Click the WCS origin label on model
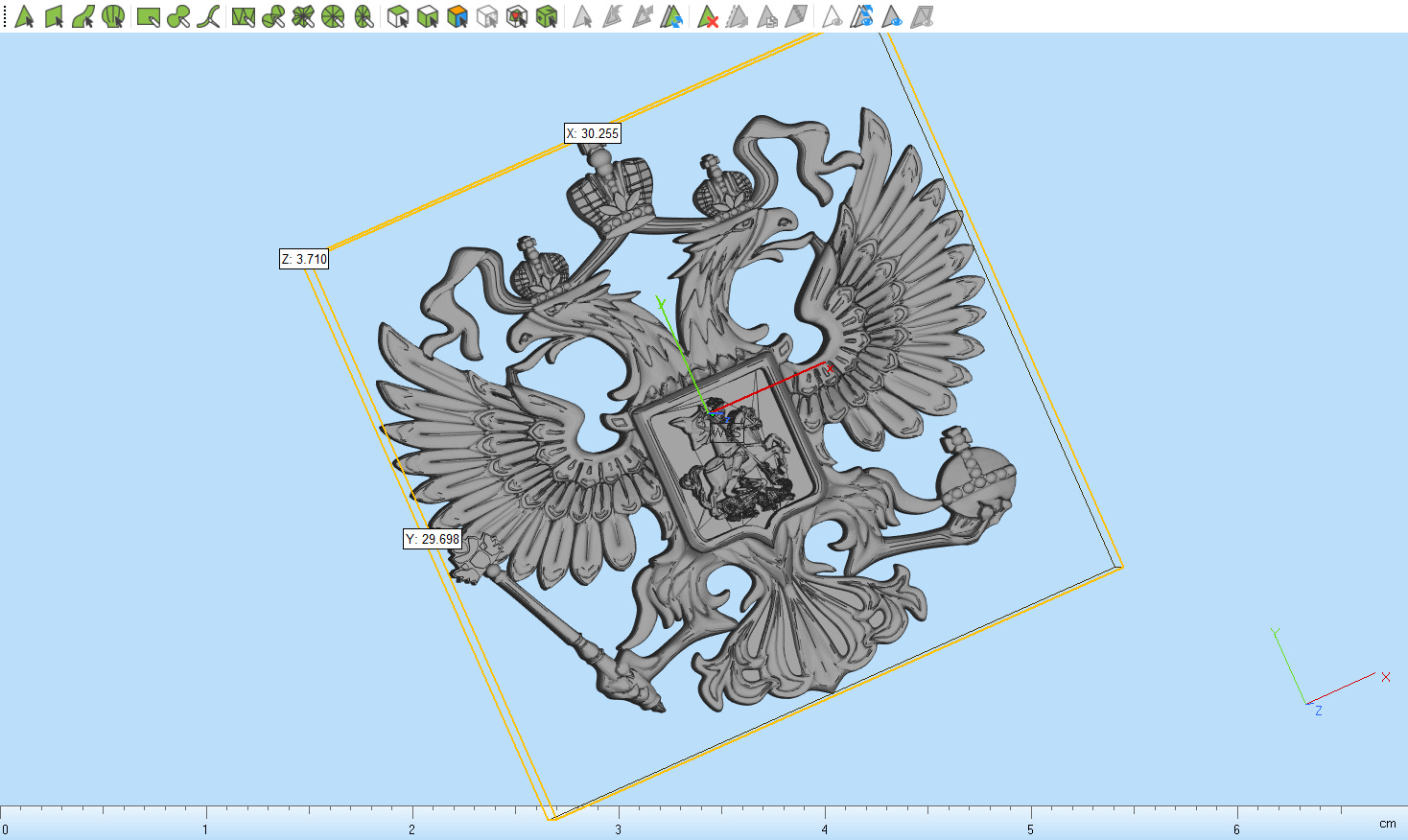The height and width of the screenshot is (840, 1408). pyautogui.click(x=726, y=432)
